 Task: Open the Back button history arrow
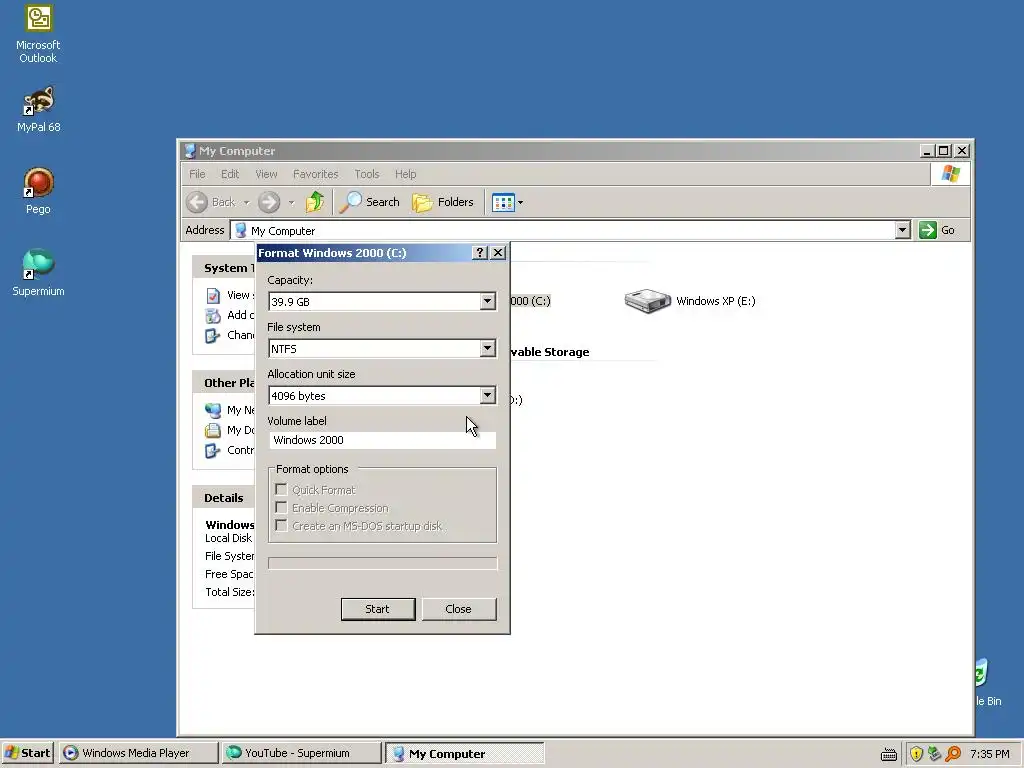246,202
